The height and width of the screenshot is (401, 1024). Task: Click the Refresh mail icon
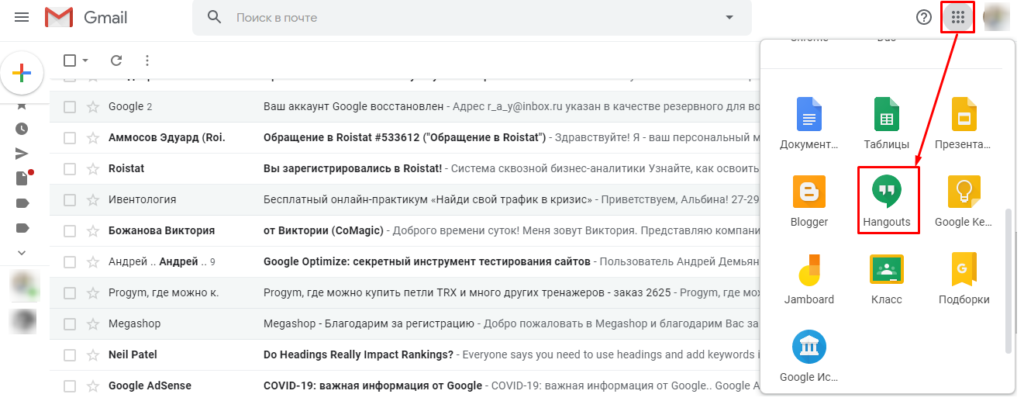point(116,61)
